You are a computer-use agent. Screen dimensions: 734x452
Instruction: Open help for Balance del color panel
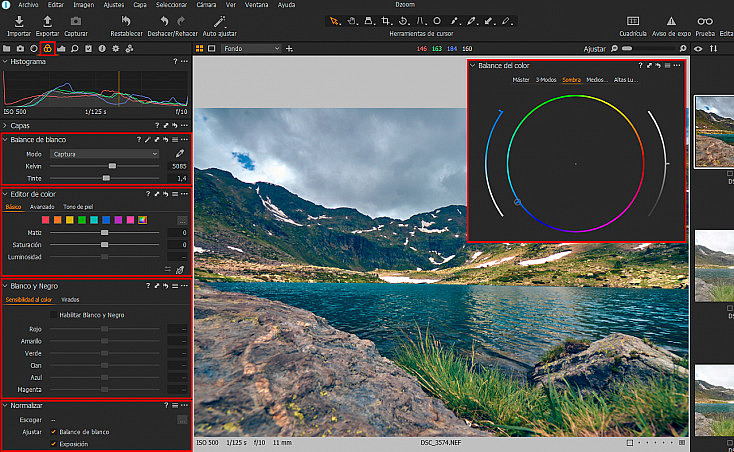click(x=640, y=66)
